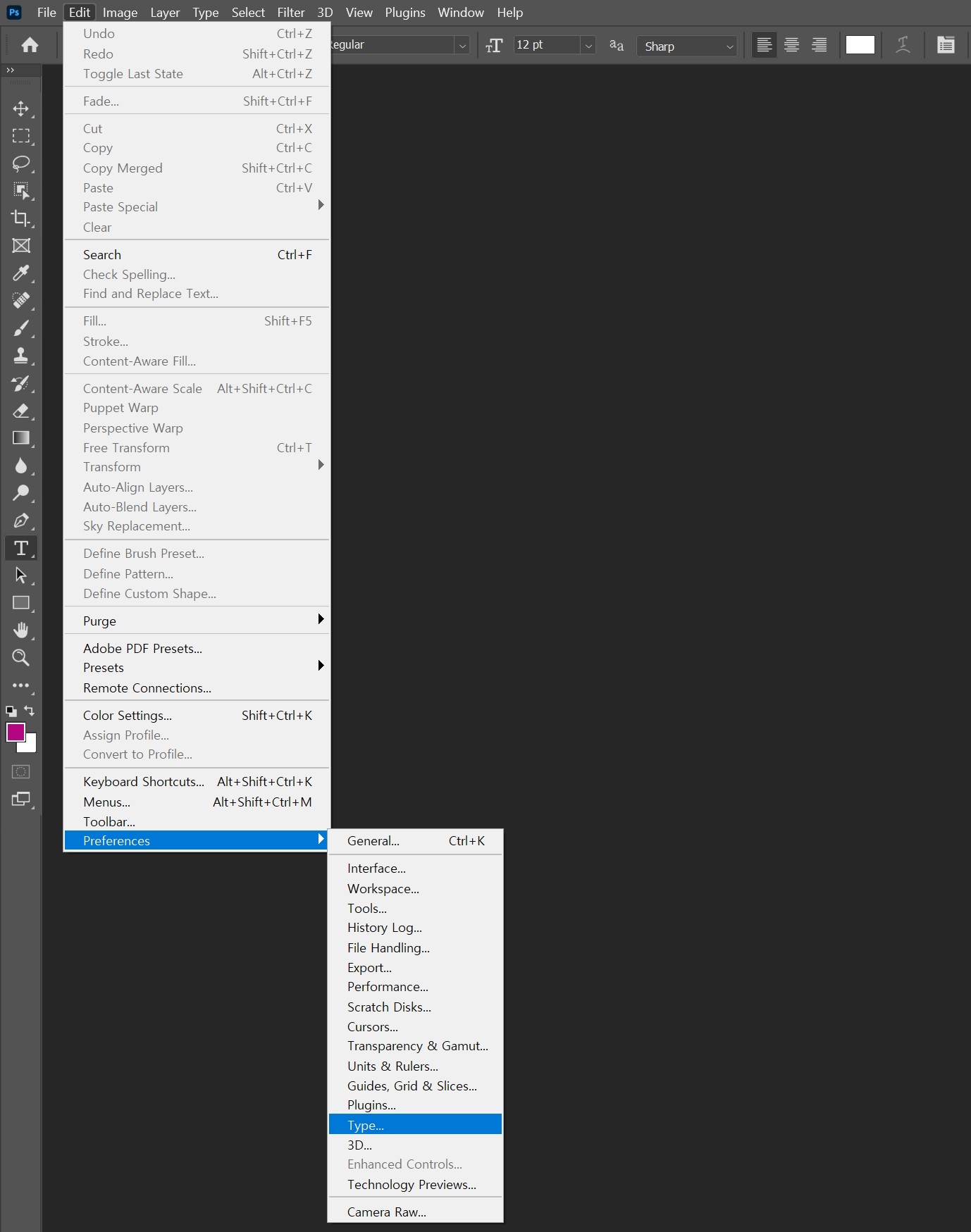Click the Photoshop Ps logo

coord(13,12)
